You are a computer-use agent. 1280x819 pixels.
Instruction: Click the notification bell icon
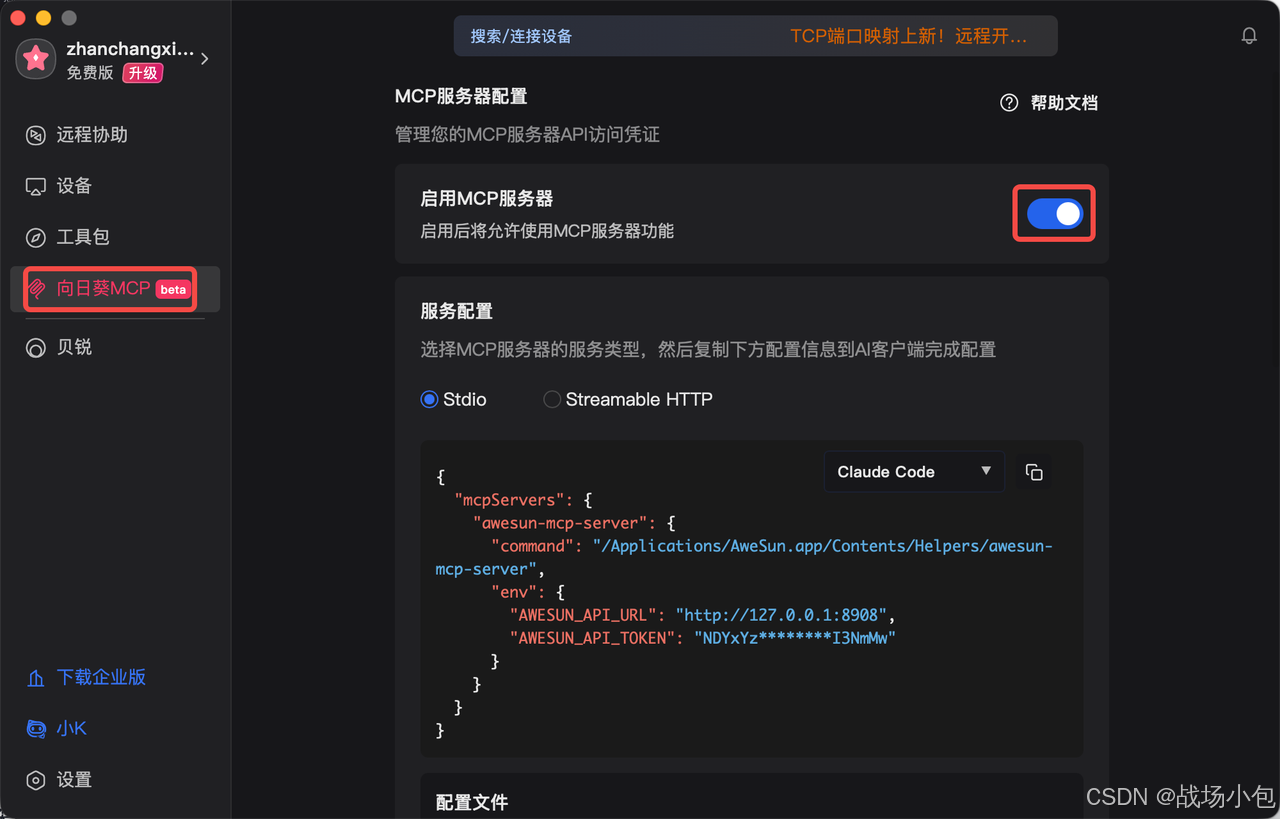(1249, 36)
